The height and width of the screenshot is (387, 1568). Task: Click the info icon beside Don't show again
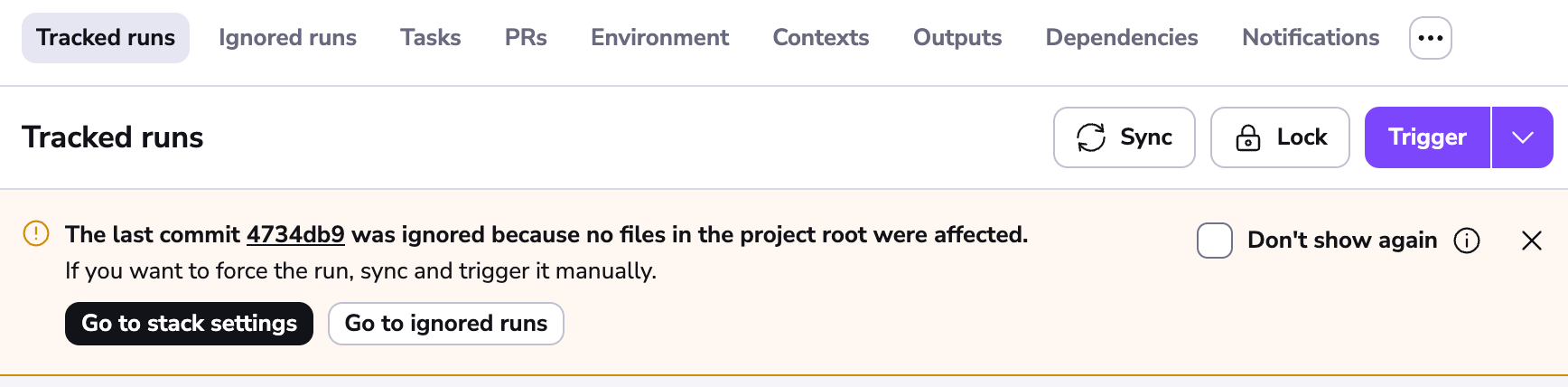[1467, 241]
